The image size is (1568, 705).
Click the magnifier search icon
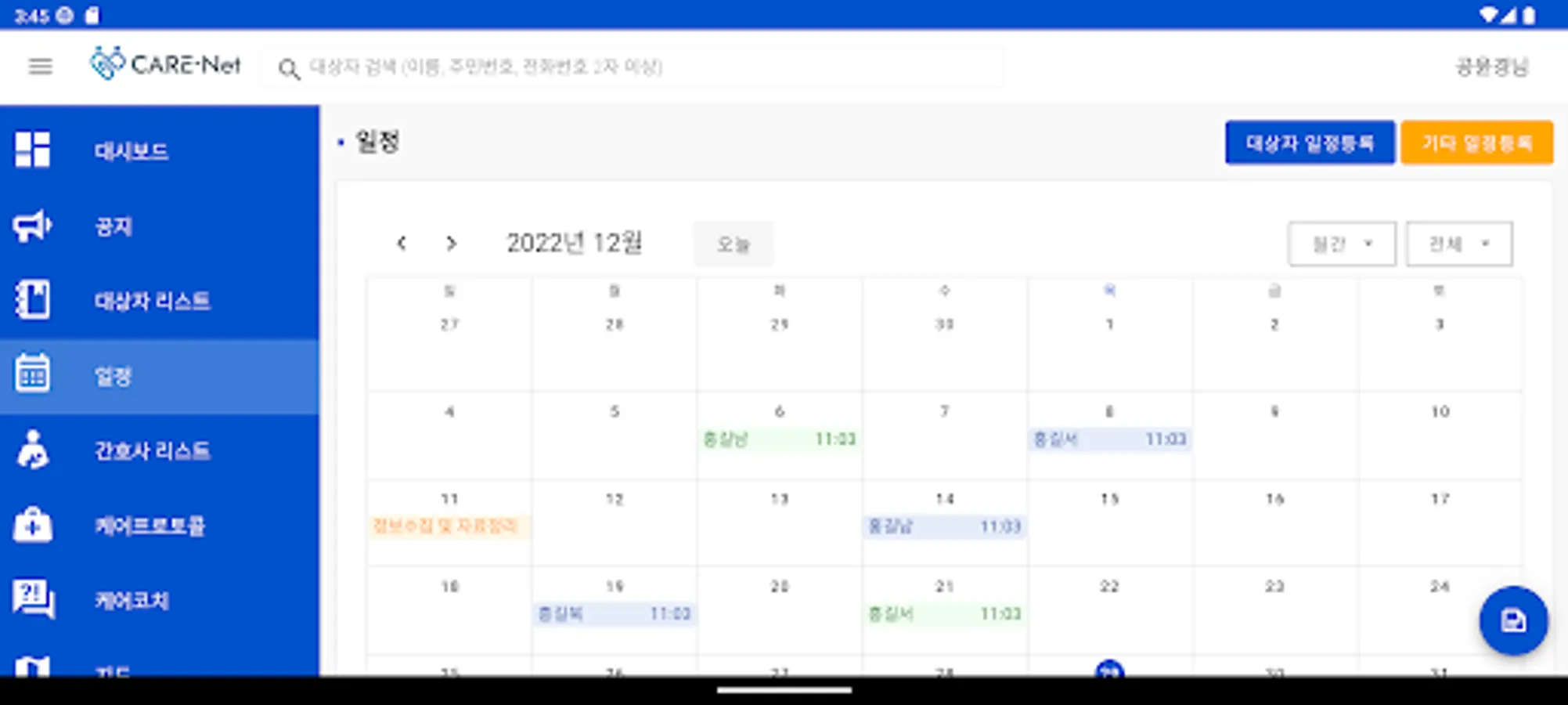289,69
